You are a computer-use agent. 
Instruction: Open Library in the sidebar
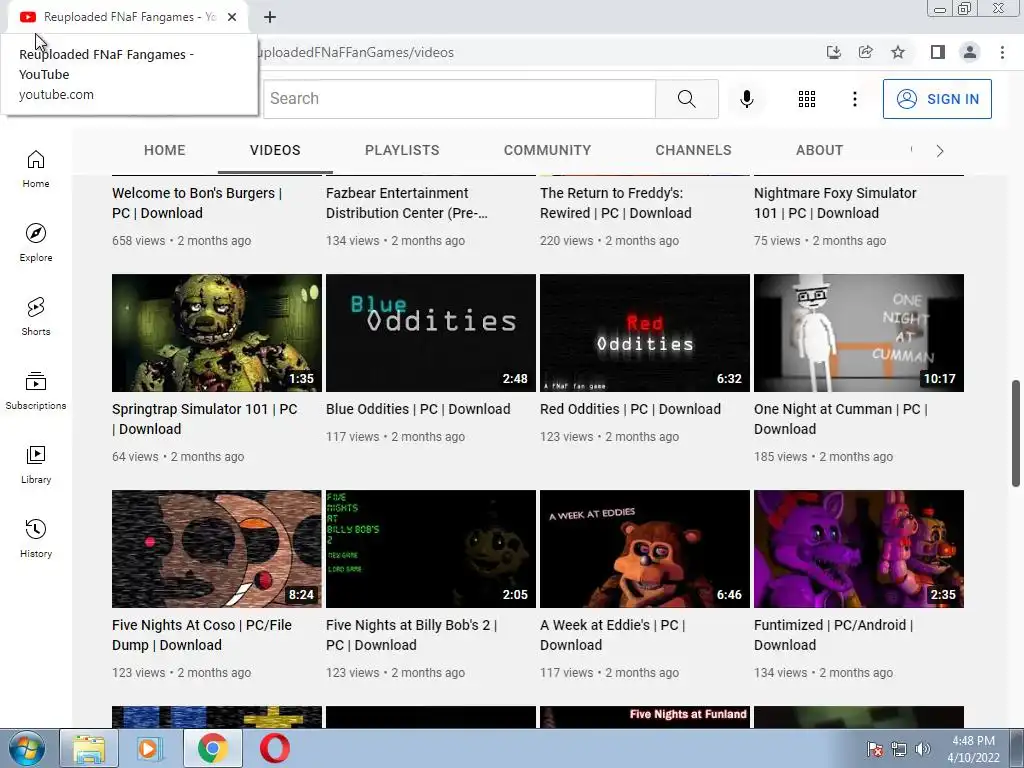pos(36,464)
